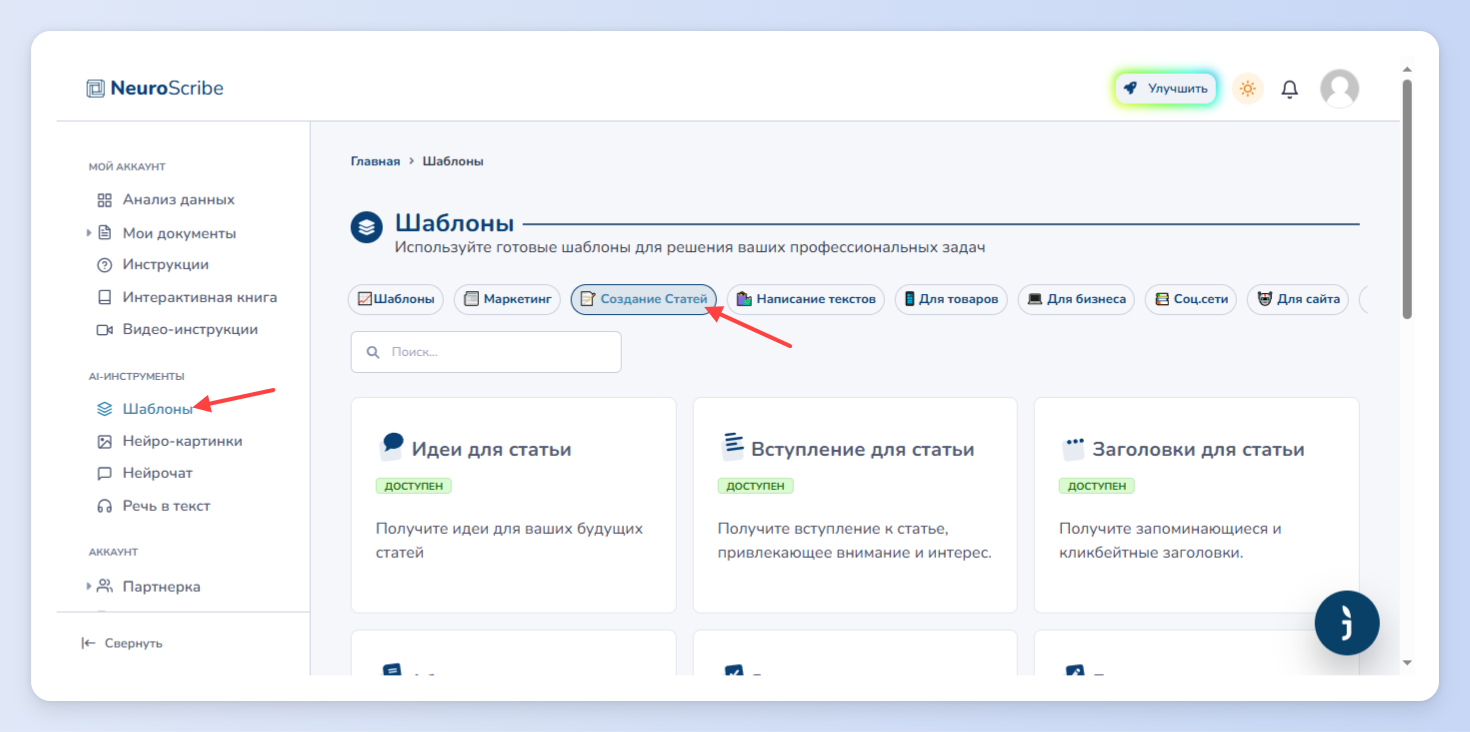Image resolution: width=1470 pixels, height=732 pixels.
Task: Click the layered icon beside Шаблоны heading
Action: [x=367, y=226]
